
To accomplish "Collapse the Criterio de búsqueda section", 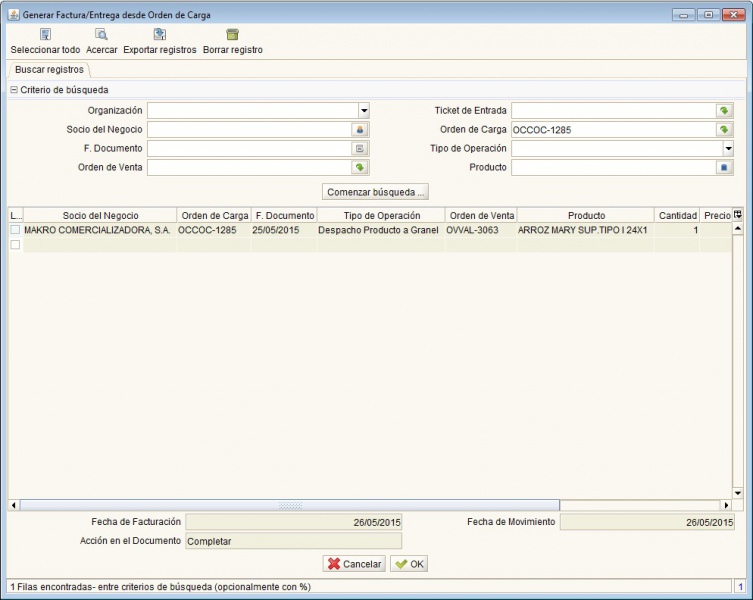I will pyautogui.click(x=14, y=90).
